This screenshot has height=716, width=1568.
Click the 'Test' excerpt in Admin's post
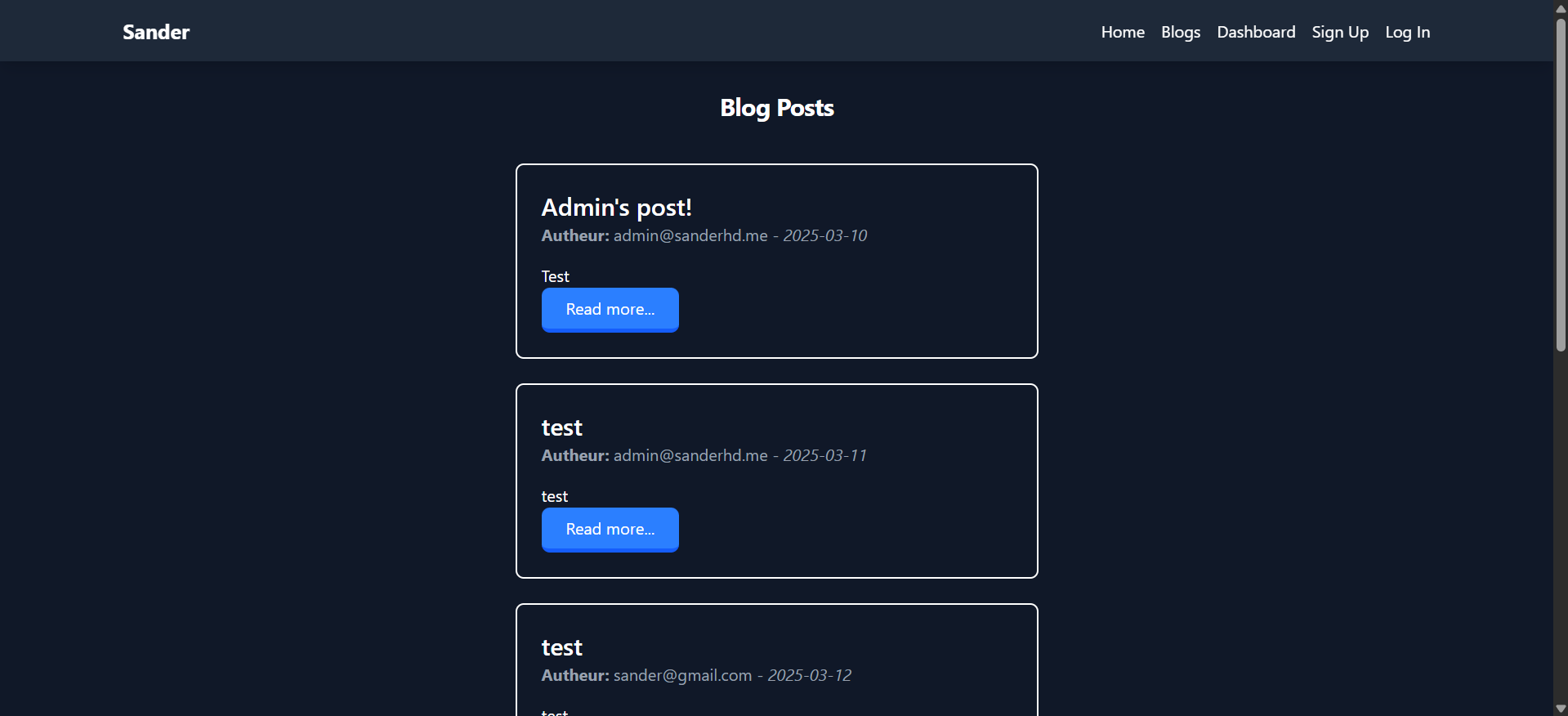point(555,276)
